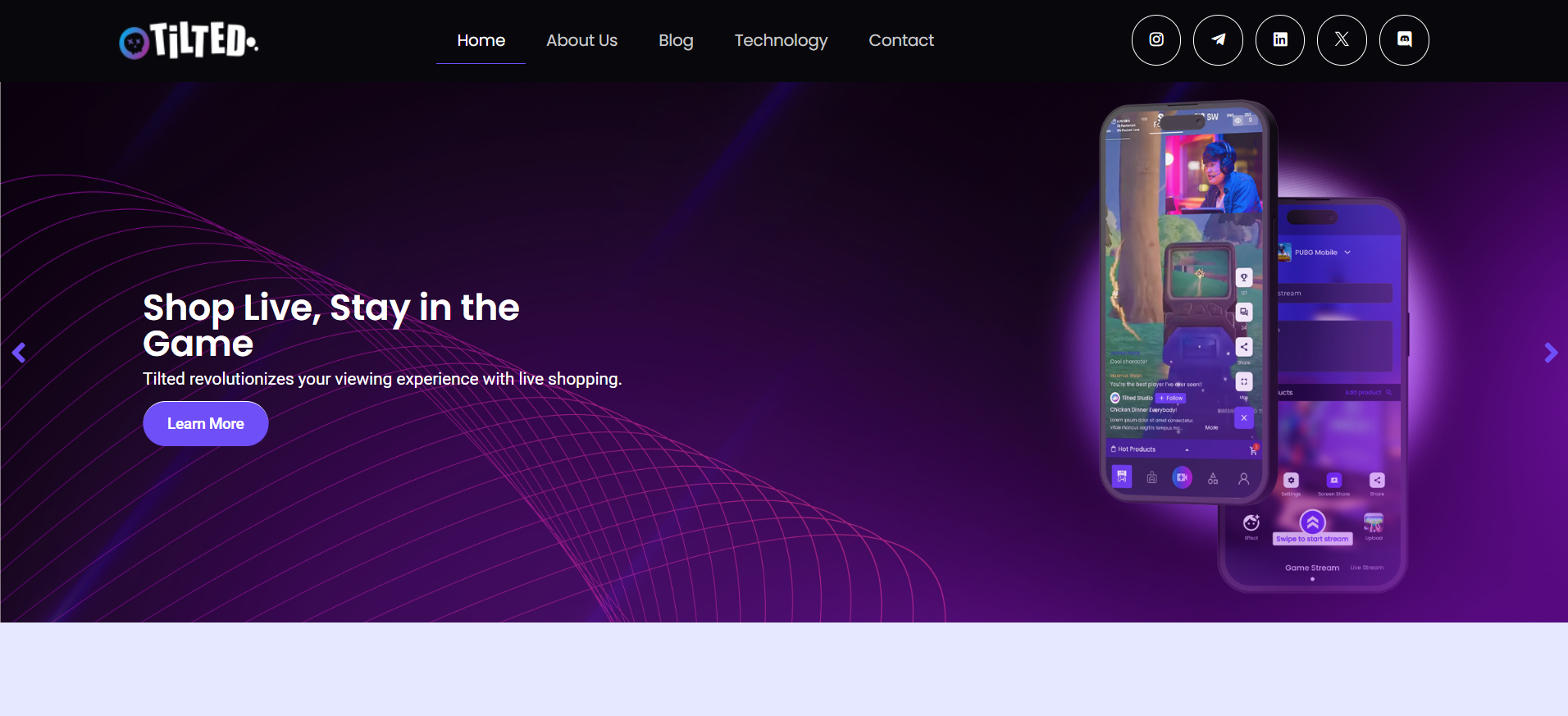Click the 'Shop Live, Stay in the Game' heading

331,325
